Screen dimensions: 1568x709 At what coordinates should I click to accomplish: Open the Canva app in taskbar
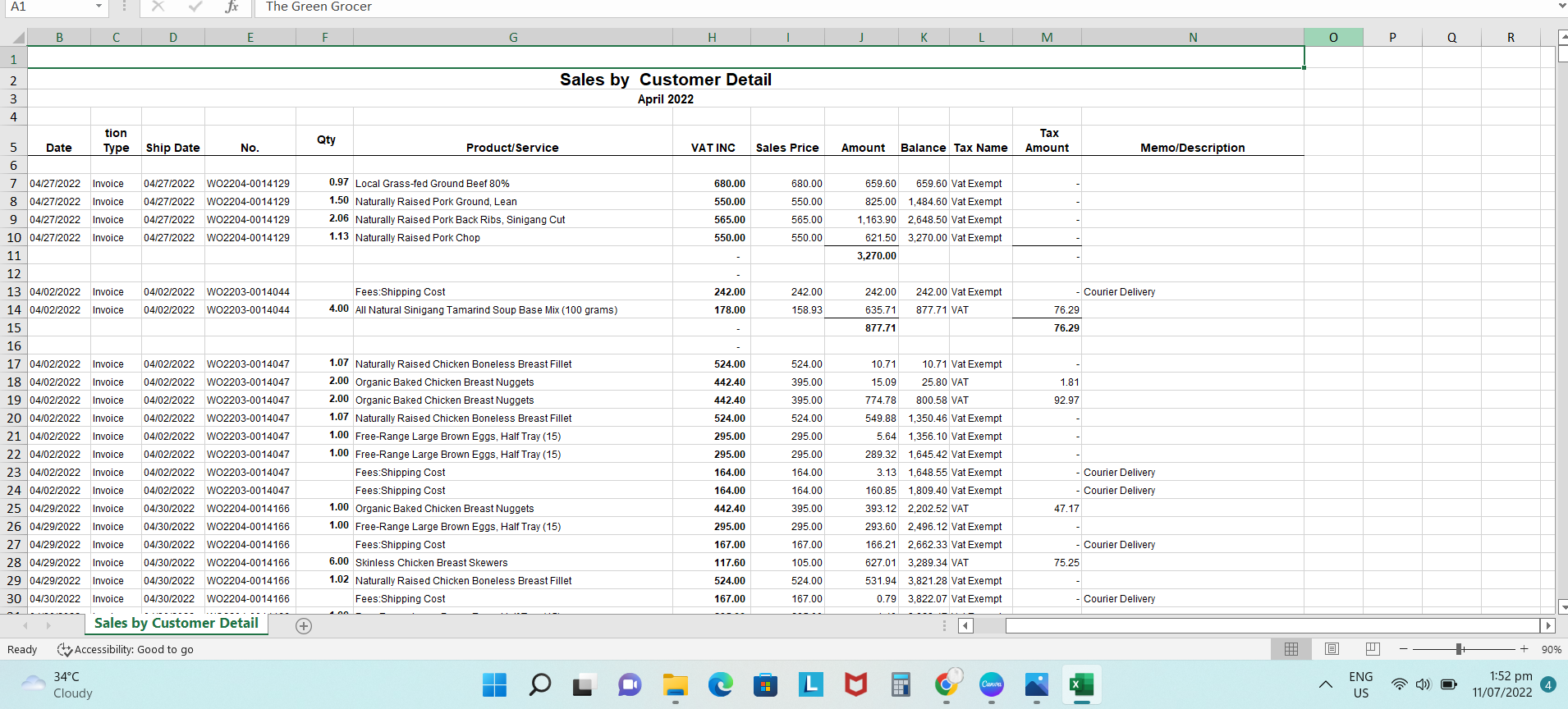tap(992, 684)
